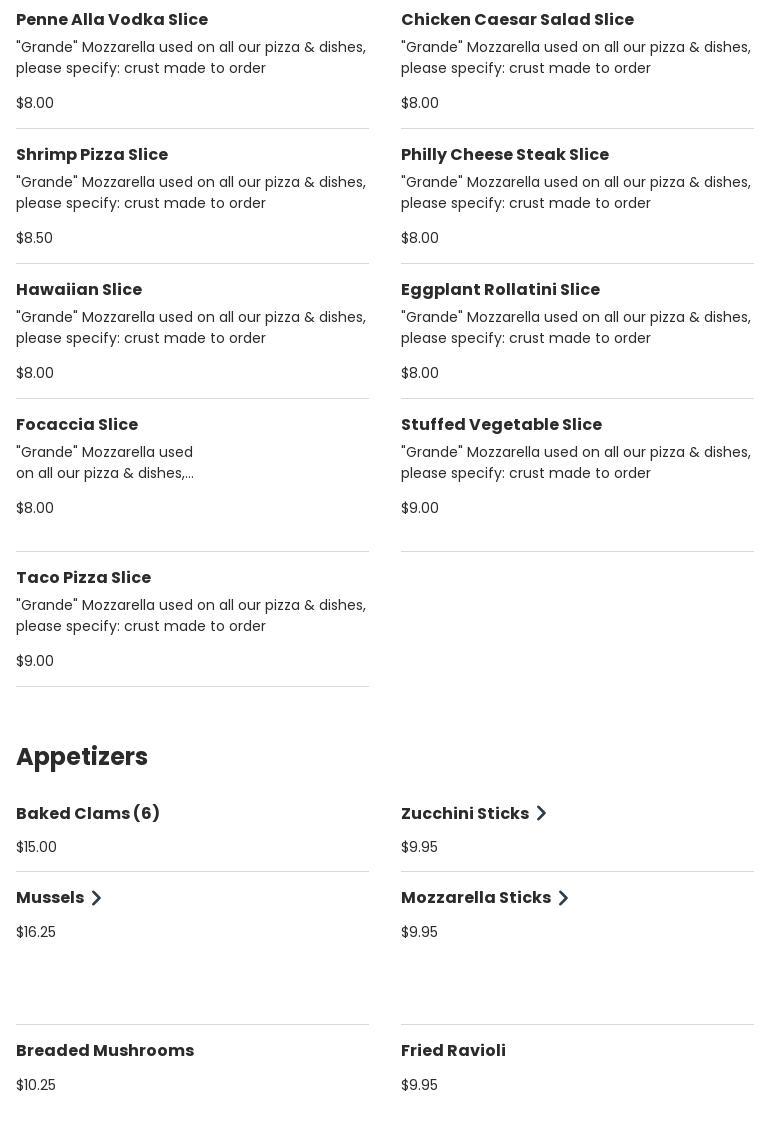Expand the Mozzarella Sticks chevron arrow

563,898
